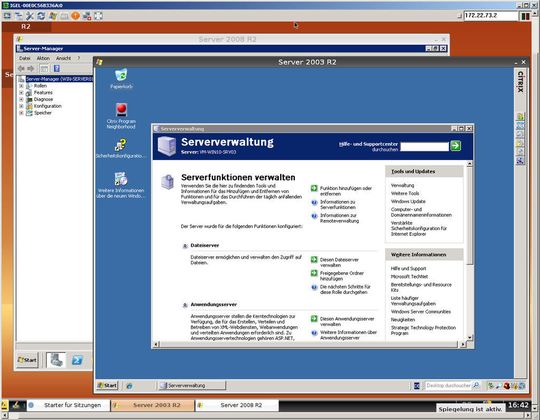
Task: Click Start button in Server 2003 taskbar
Action: [107, 385]
